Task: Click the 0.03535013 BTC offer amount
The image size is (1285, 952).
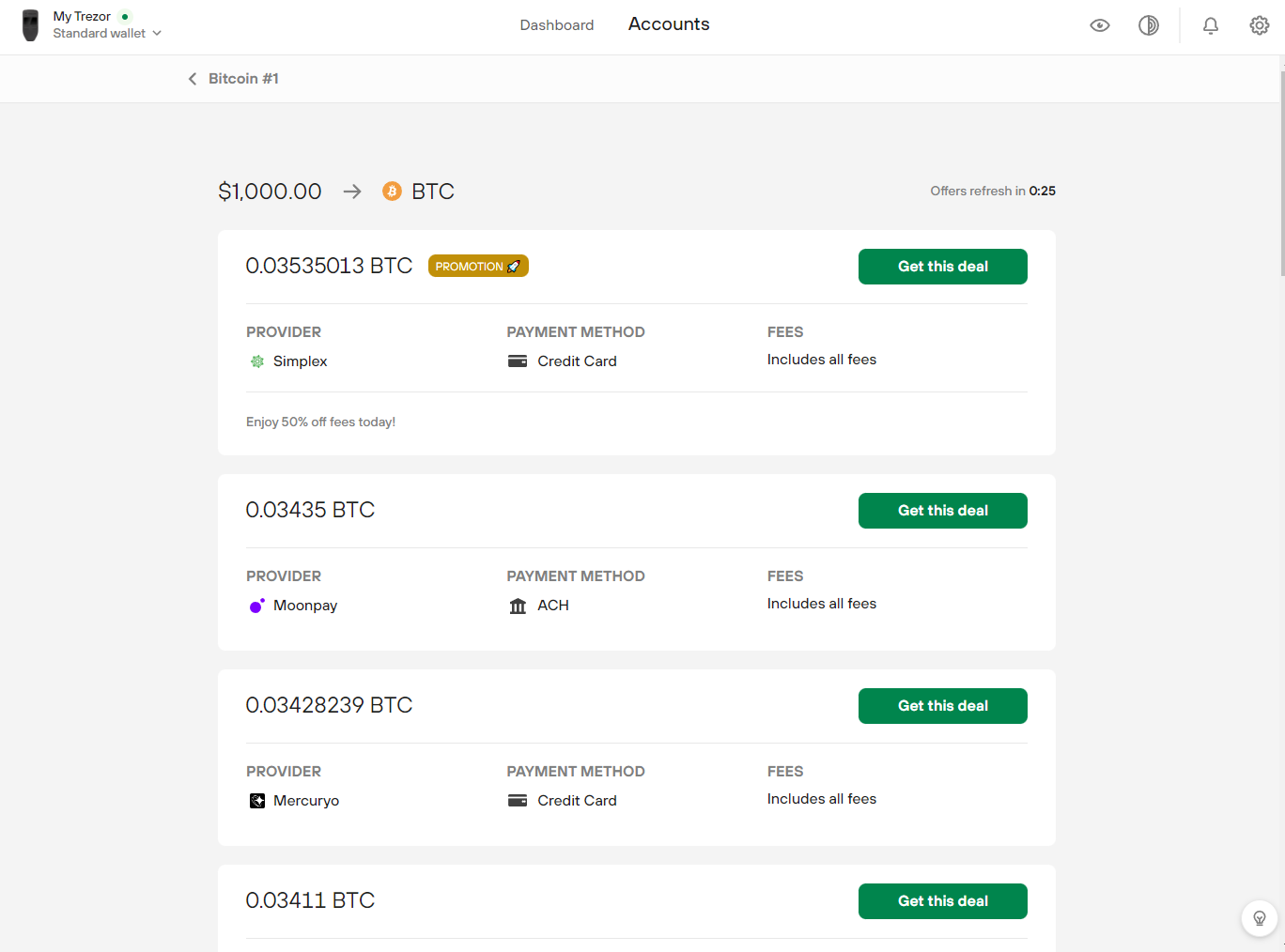Action: click(329, 266)
